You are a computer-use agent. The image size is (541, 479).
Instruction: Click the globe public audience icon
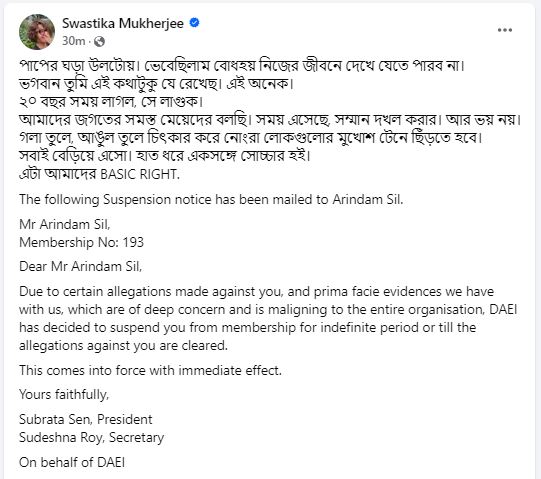tap(99, 41)
